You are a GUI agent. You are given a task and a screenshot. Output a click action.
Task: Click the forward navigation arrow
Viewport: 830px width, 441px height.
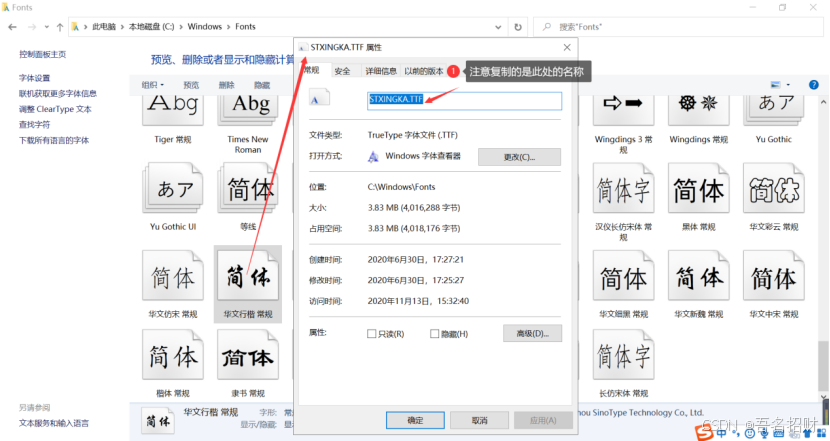[32, 27]
